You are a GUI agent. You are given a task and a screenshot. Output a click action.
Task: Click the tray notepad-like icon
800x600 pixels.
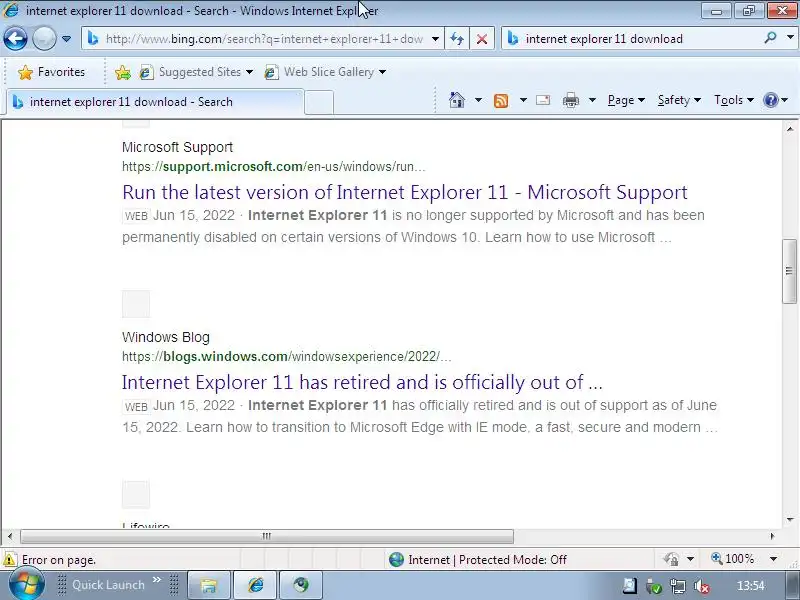[x=630, y=586]
